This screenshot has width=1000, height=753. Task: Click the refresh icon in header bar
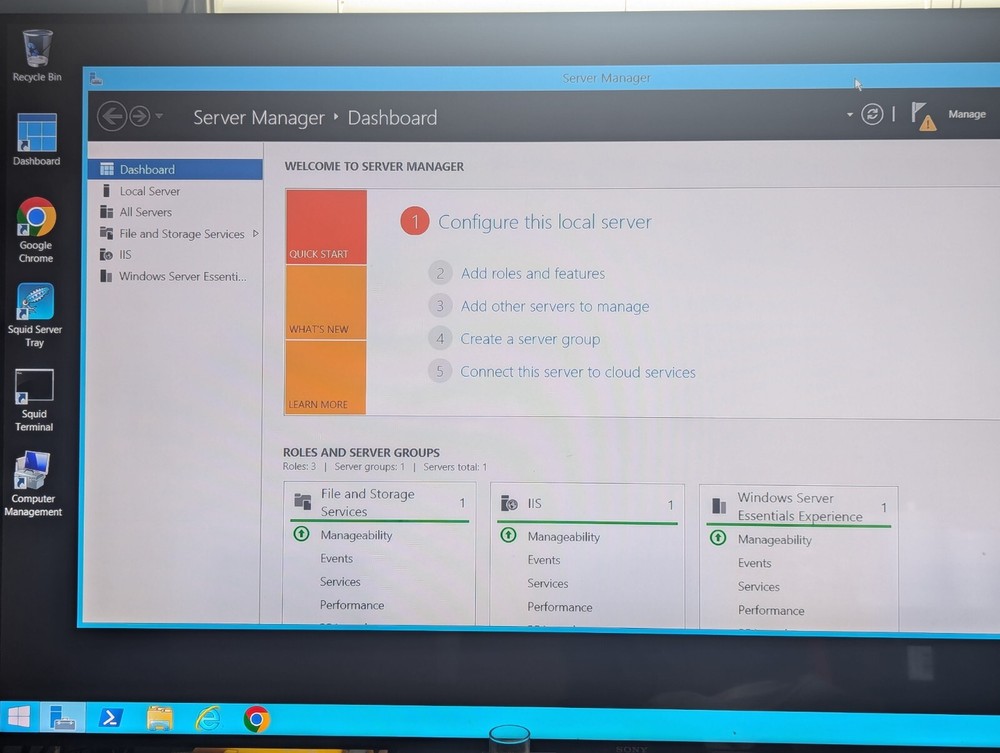(872, 114)
